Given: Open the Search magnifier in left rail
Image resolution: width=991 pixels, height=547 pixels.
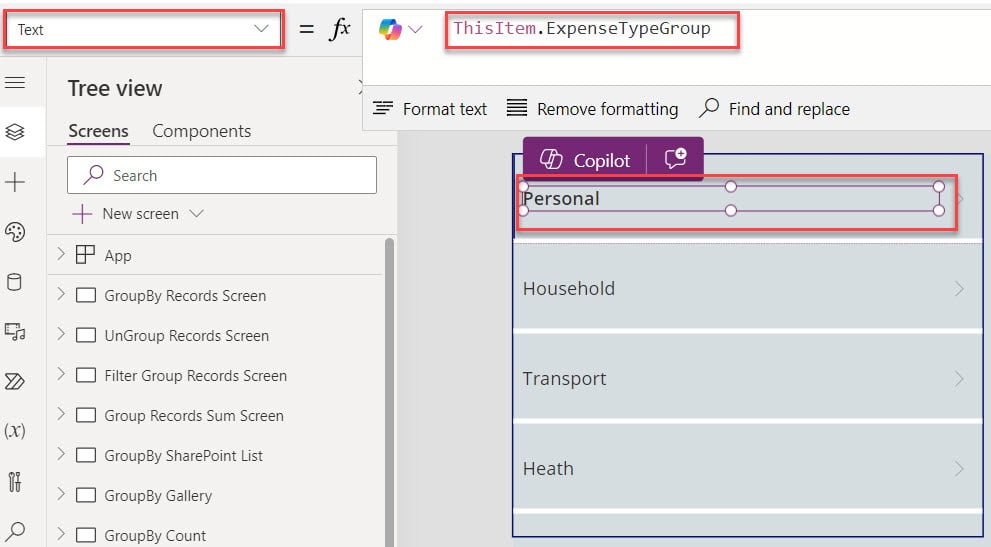Looking at the screenshot, I should tap(15, 530).
